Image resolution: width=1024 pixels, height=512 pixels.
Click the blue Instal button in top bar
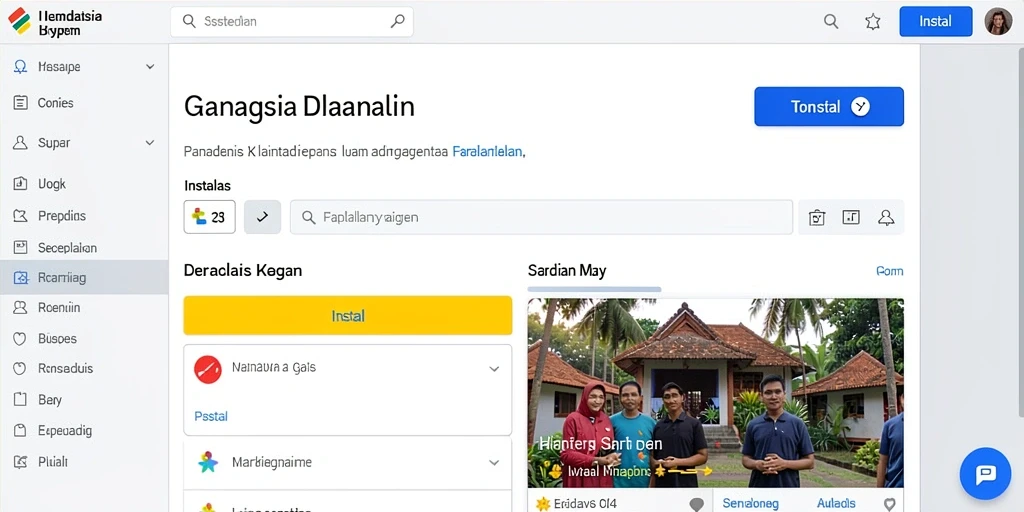click(935, 22)
